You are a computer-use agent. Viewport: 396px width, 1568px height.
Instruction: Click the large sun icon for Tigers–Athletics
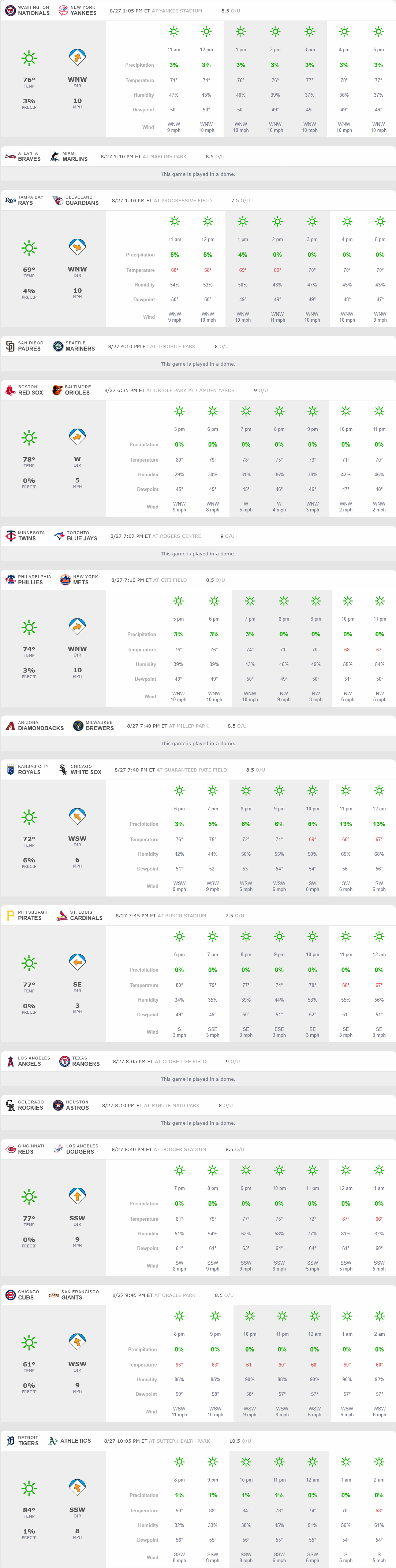coord(29,1488)
